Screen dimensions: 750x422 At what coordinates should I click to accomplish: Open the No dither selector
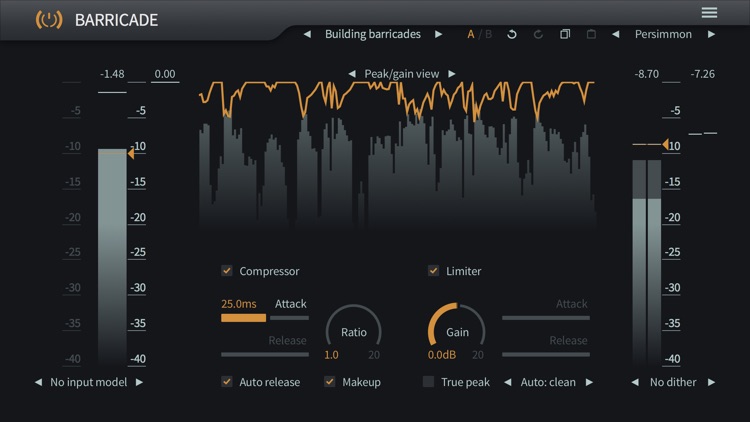coord(673,382)
